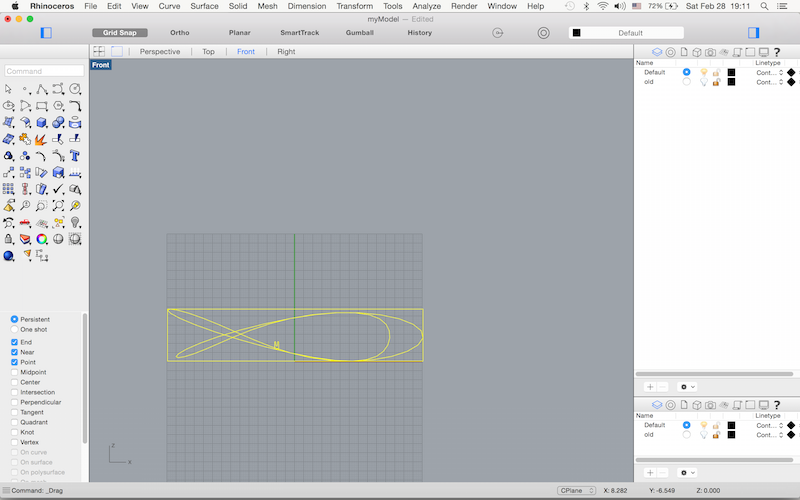Click the checkmark Check tool
The image size is (800, 500).
pos(58,189)
